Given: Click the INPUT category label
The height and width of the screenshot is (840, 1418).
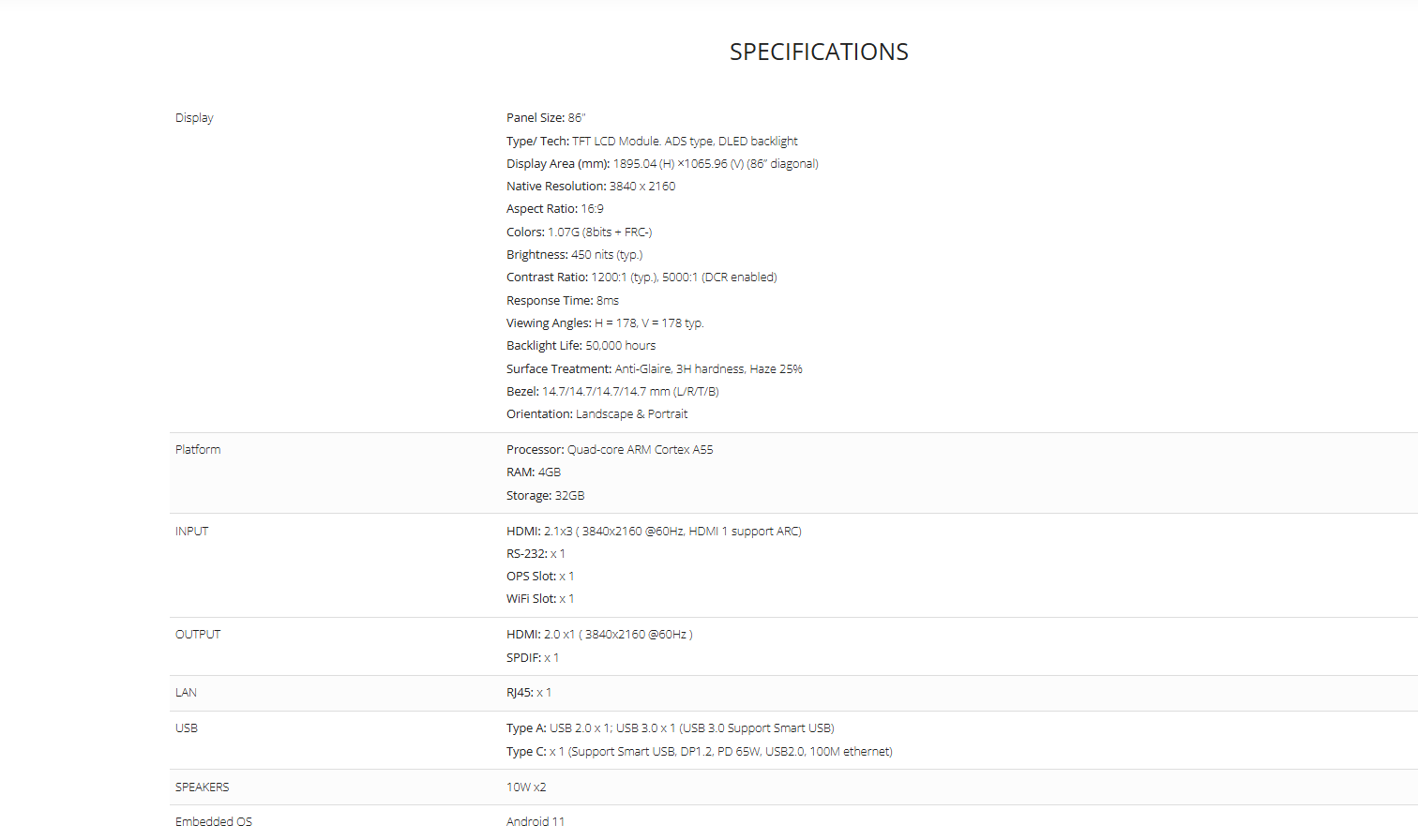Looking at the screenshot, I should click(x=192, y=532).
